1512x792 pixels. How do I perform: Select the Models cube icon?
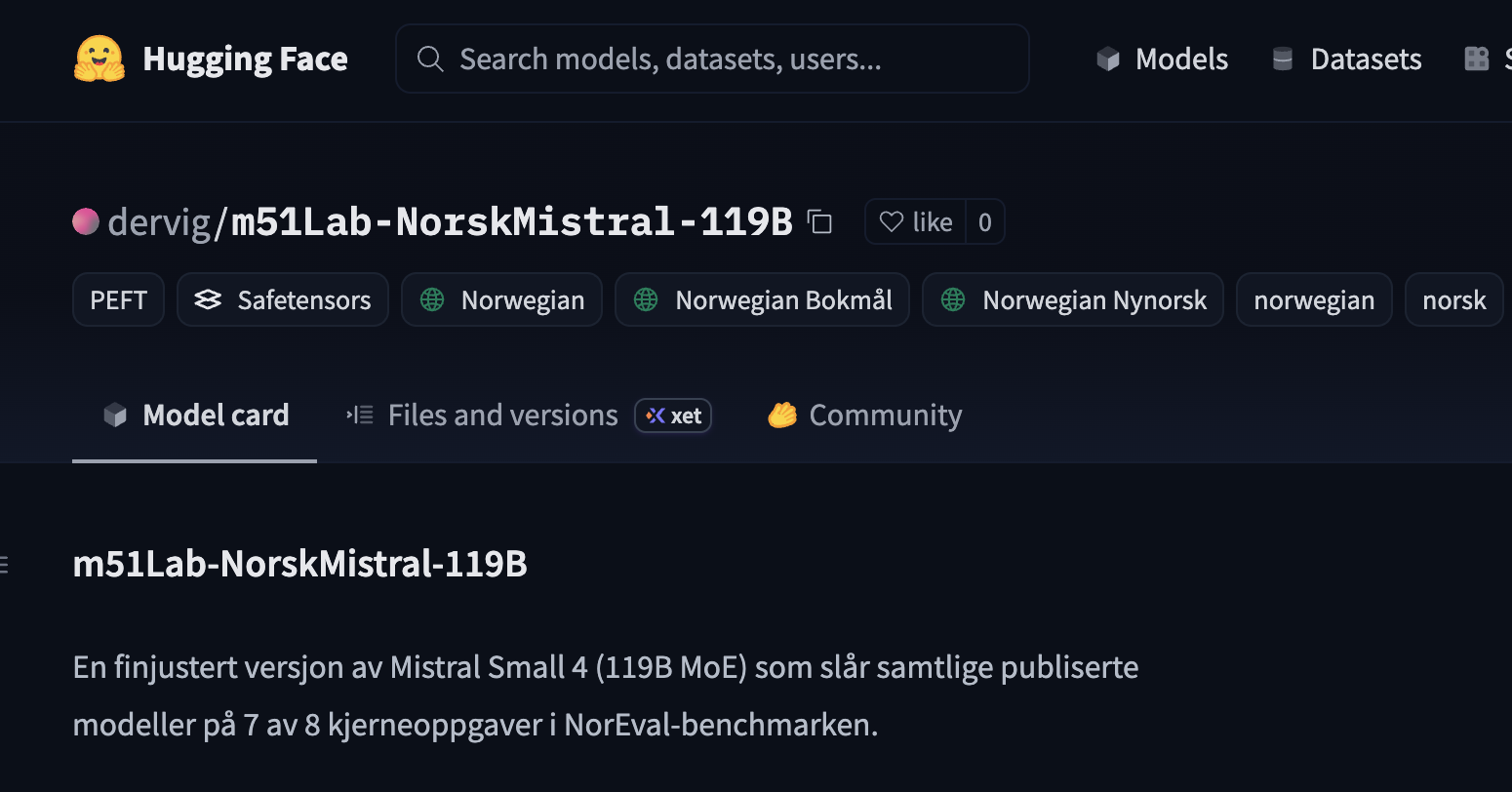tap(1108, 59)
